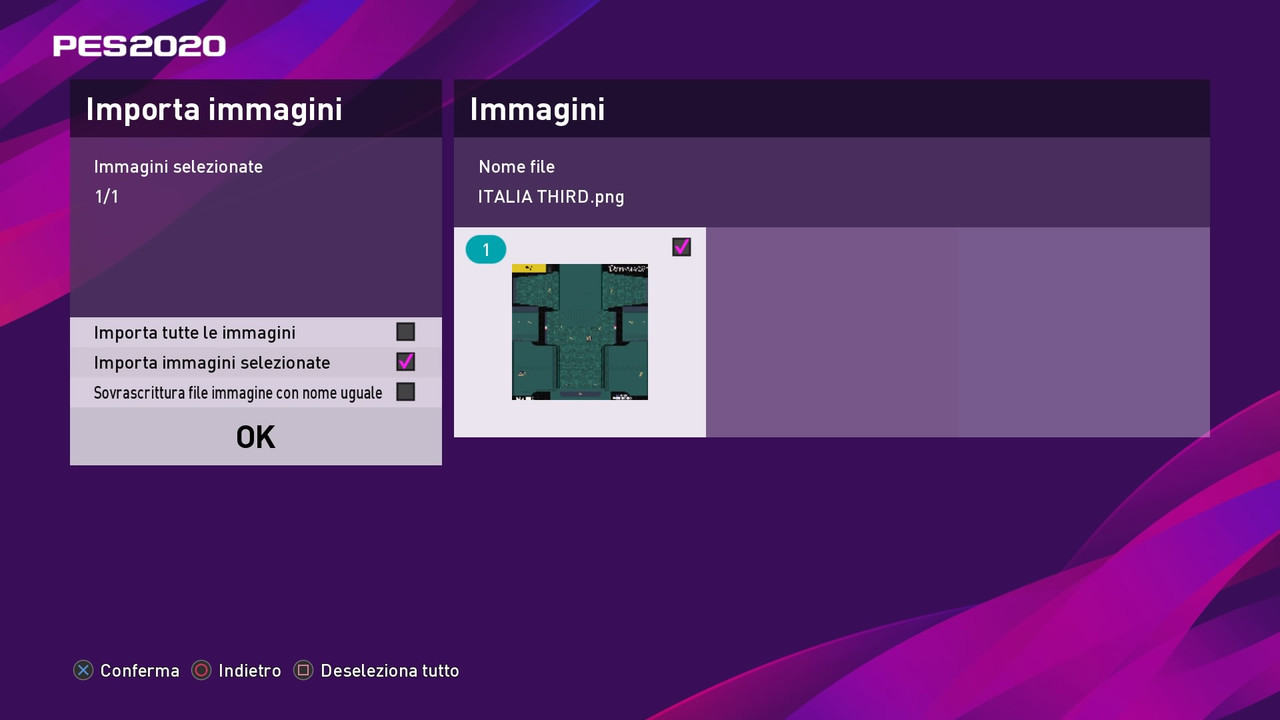Deselect the checkbox on image tile 1
The width and height of the screenshot is (1280, 720).
(681, 246)
